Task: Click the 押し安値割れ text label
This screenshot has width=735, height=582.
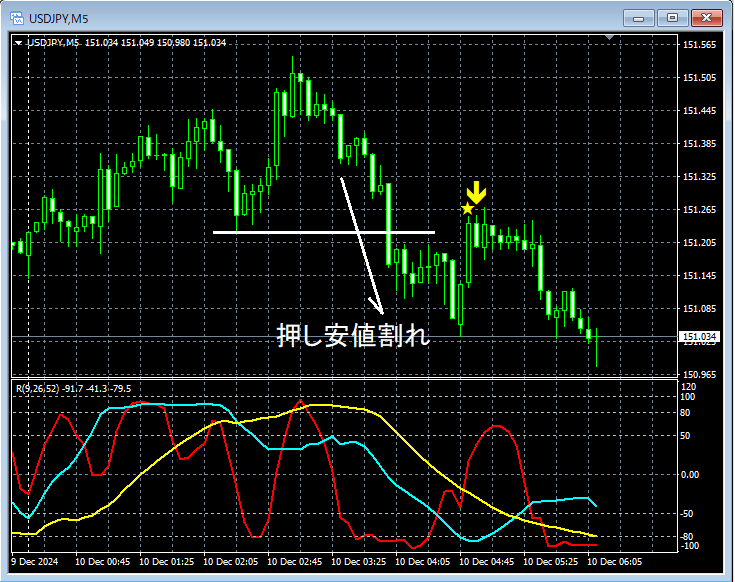Action: point(353,336)
